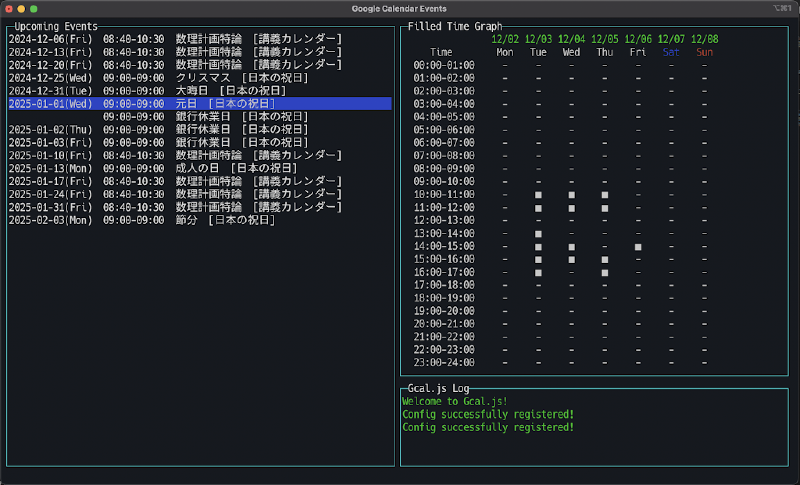Click the Wednesday 10:00-11:00 filled block
Image resolution: width=800 pixels, height=485 pixels.
click(x=571, y=195)
